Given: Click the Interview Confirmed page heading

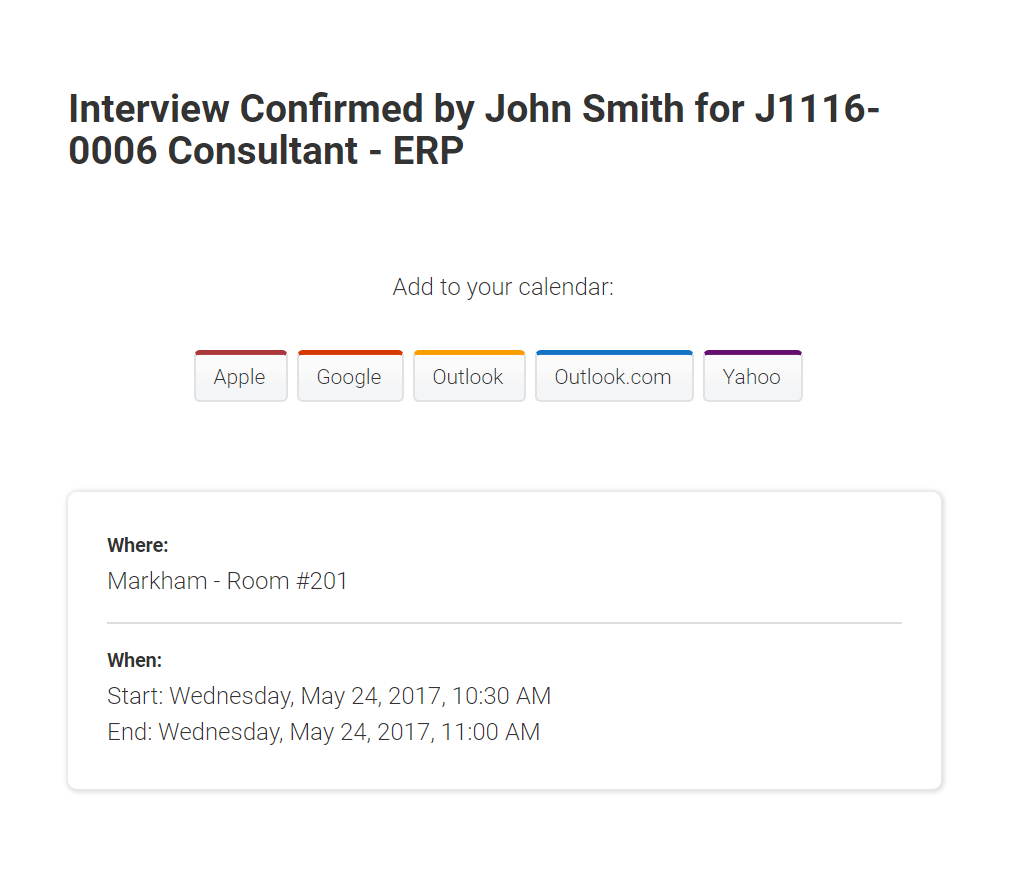Looking at the screenshot, I should coord(474,129).
